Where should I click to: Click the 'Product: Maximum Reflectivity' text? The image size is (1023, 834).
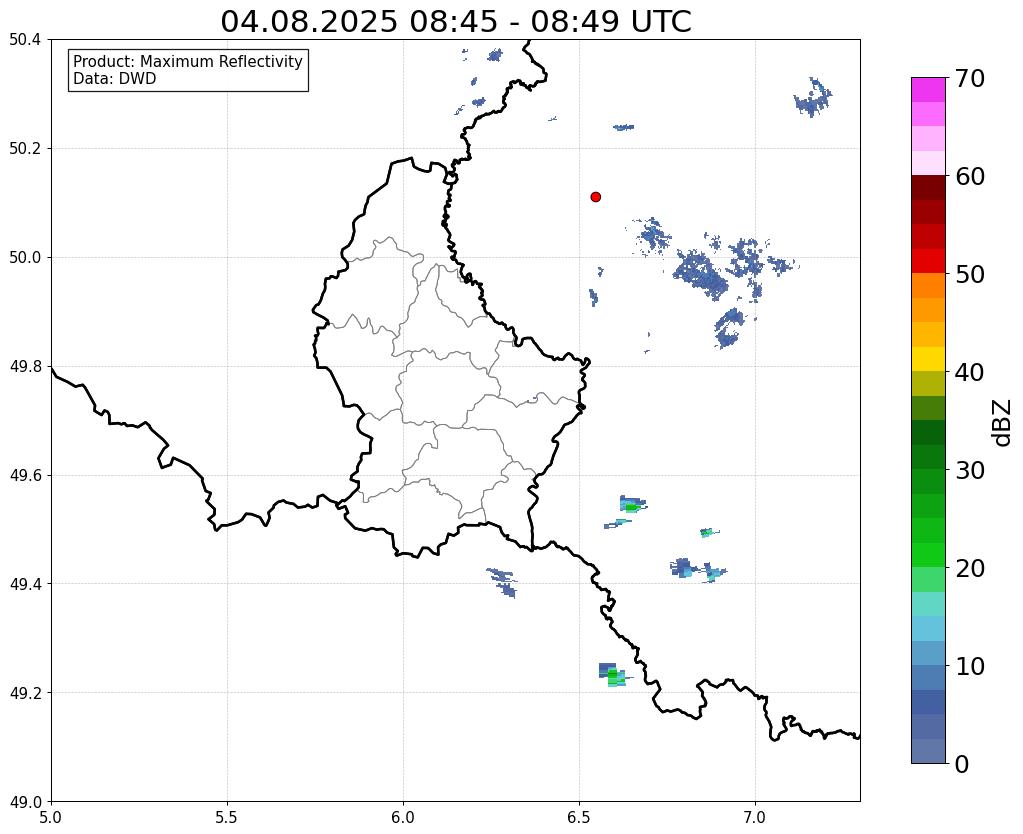(x=188, y=61)
